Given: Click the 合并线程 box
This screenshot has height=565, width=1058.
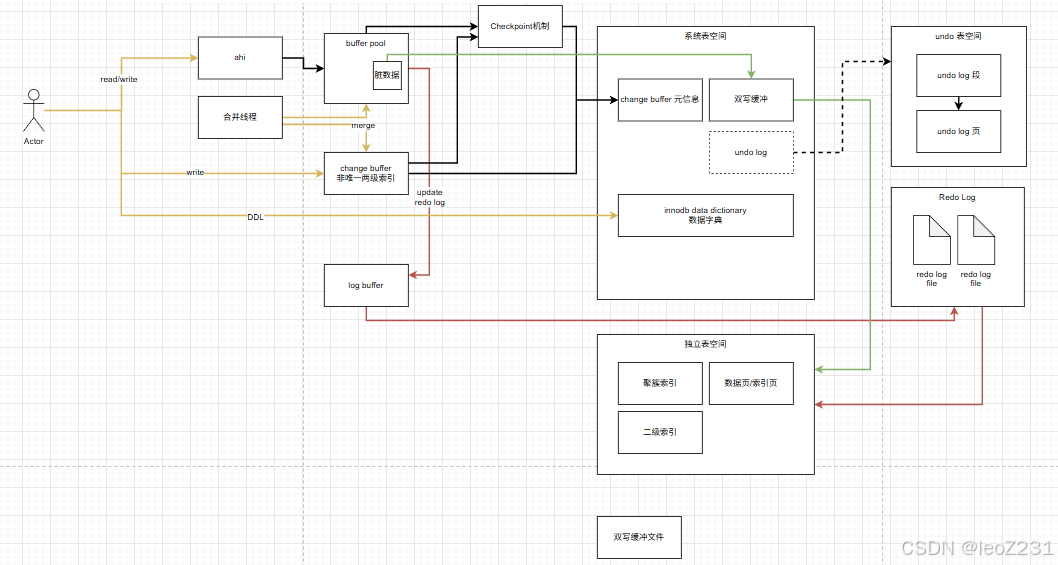Looking at the screenshot, I should (240, 117).
